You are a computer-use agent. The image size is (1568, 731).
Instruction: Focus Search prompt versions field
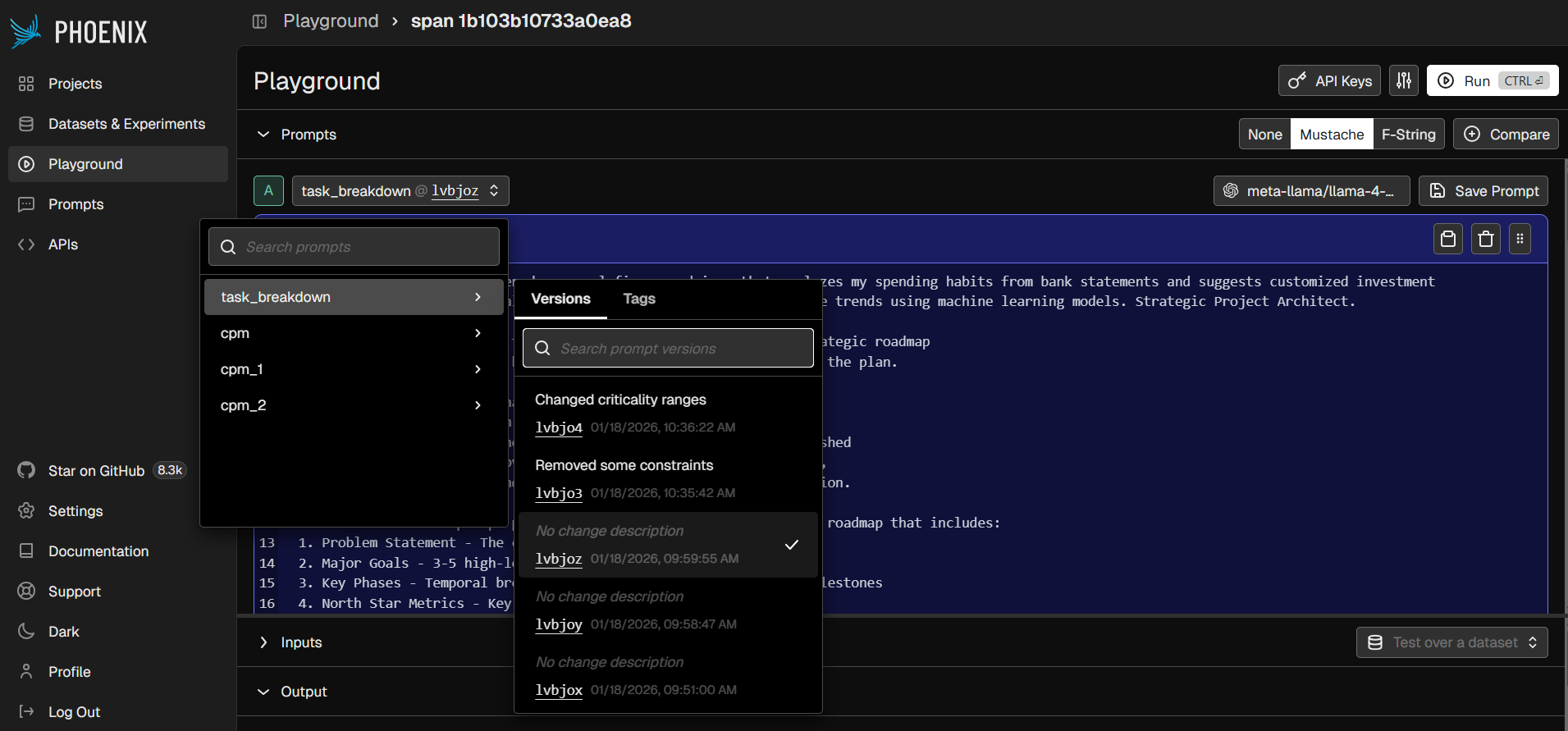click(668, 349)
